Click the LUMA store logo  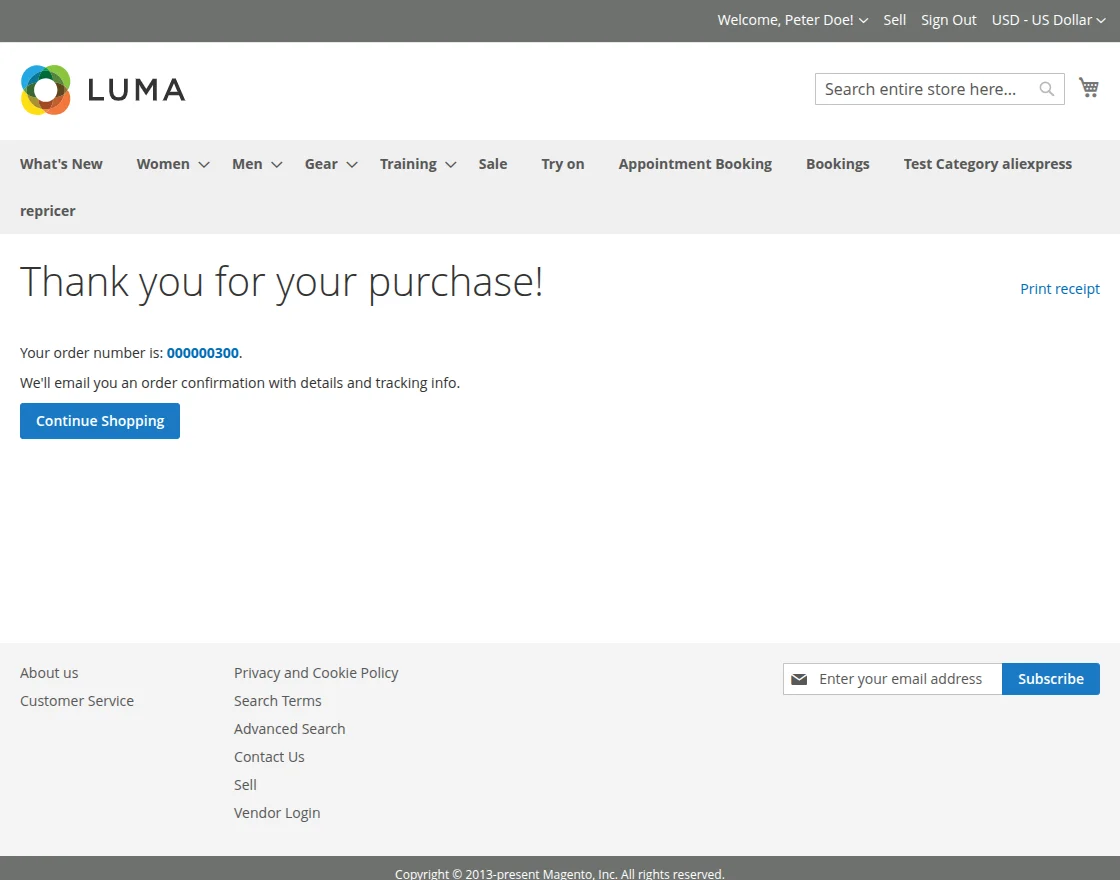(x=102, y=89)
